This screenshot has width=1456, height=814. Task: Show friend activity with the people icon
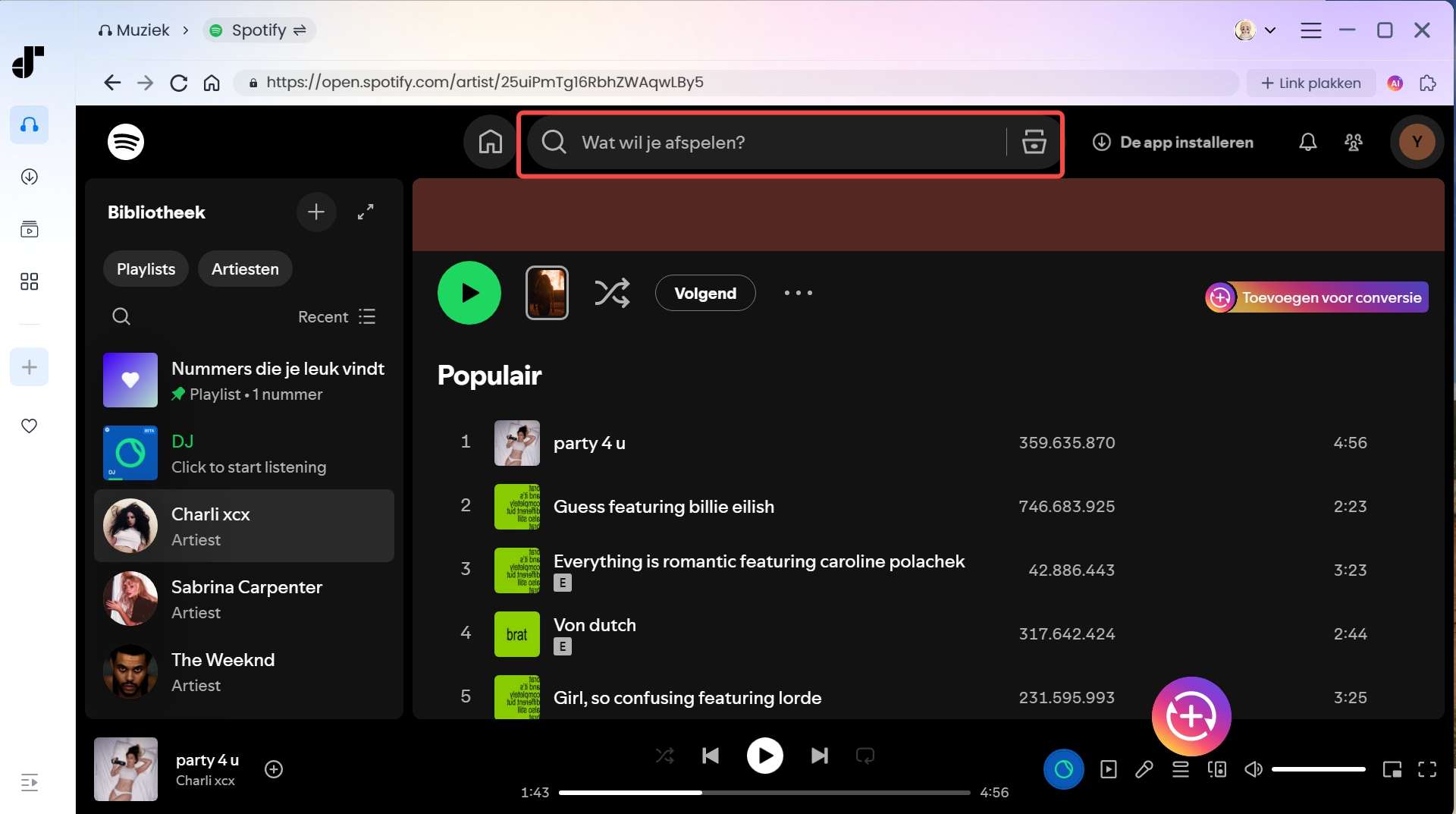(x=1354, y=142)
